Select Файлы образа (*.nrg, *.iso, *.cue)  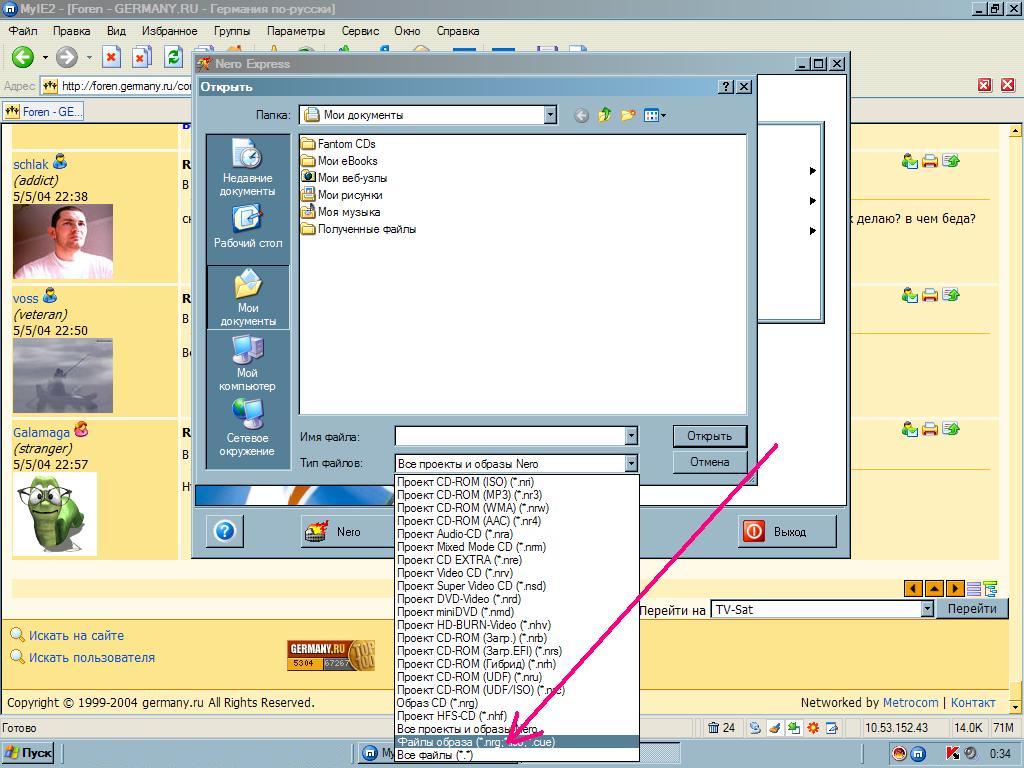pyautogui.click(x=517, y=742)
